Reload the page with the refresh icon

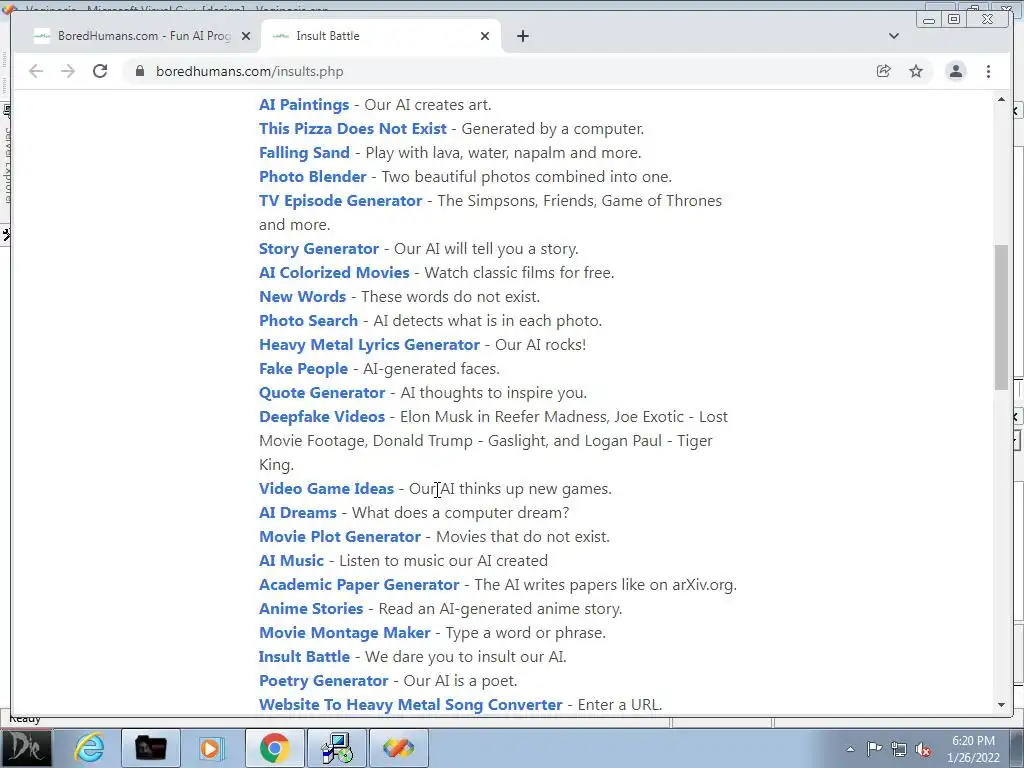coord(100,71)
